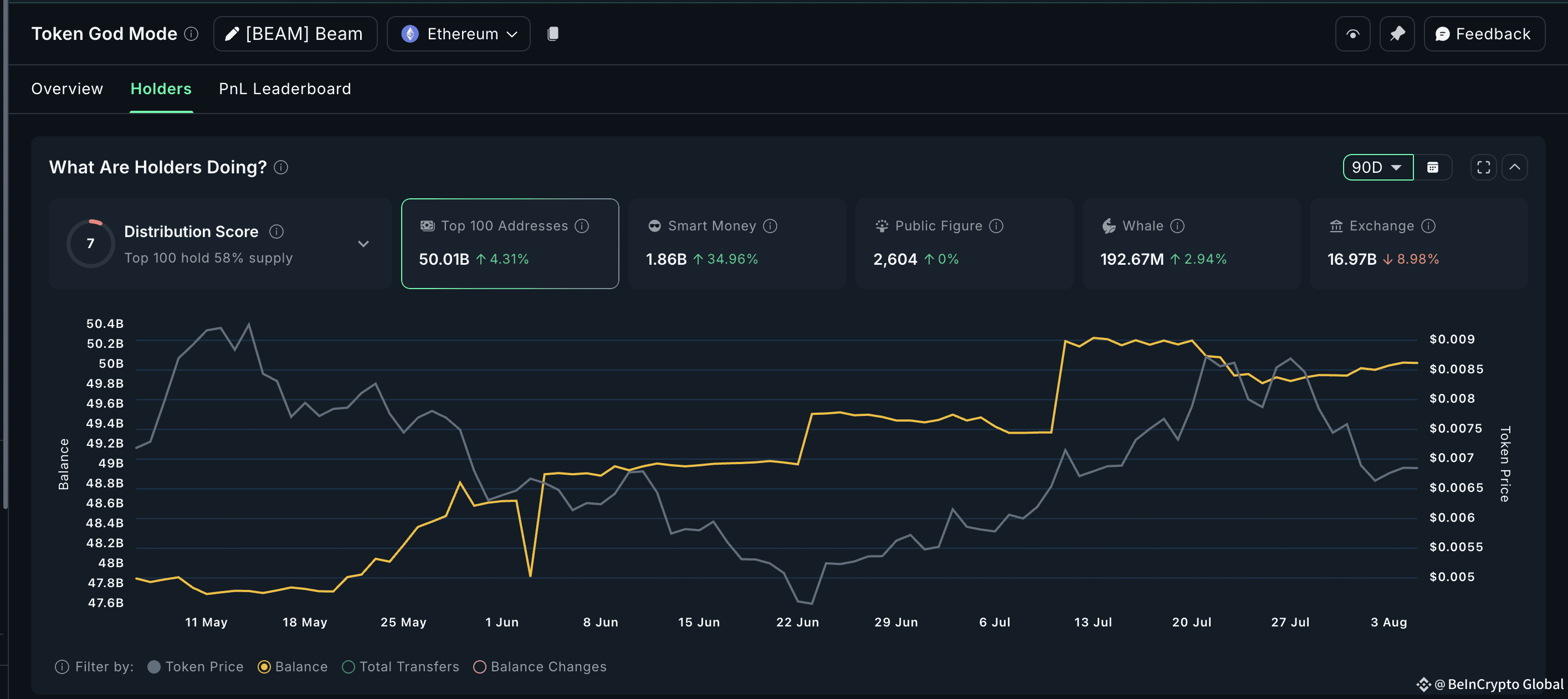
Task: Click the Top 100 Addresses wallet icon
Action: pos(427,227)
